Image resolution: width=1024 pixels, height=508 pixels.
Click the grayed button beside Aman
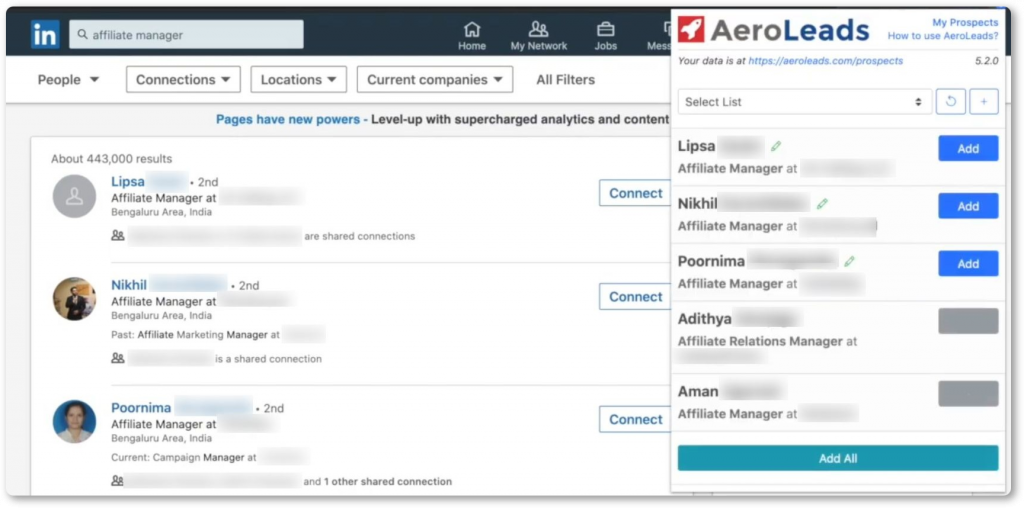tap(968, 394)
